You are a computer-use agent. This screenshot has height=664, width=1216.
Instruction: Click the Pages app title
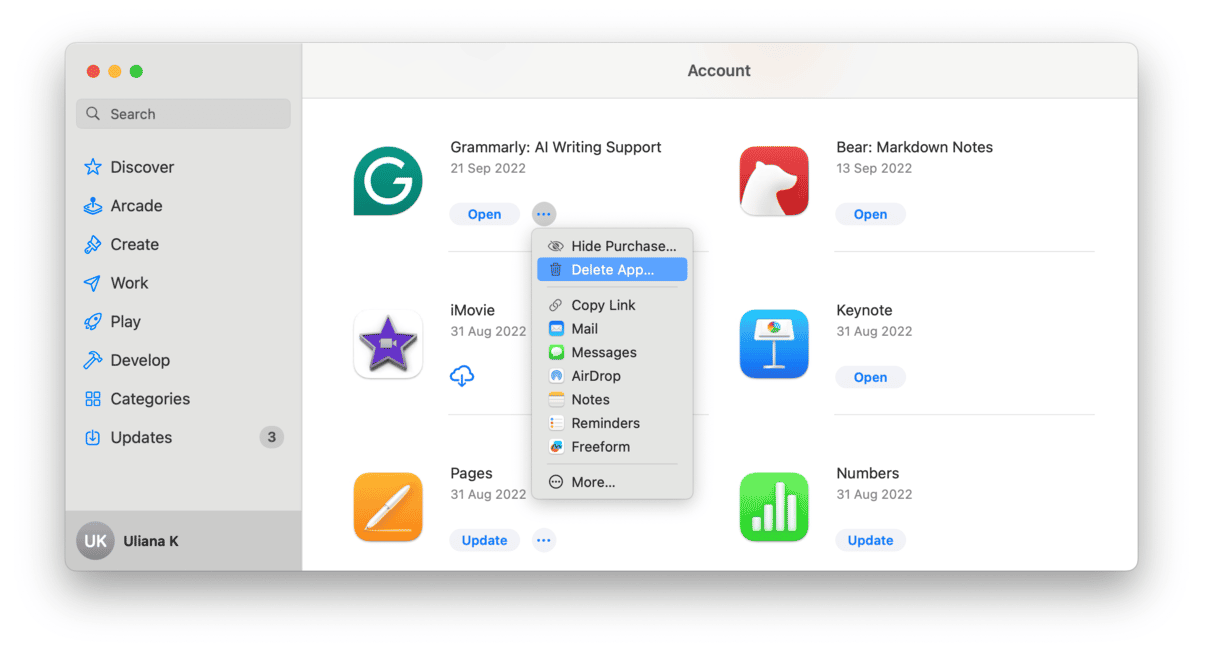pos(472,473)
